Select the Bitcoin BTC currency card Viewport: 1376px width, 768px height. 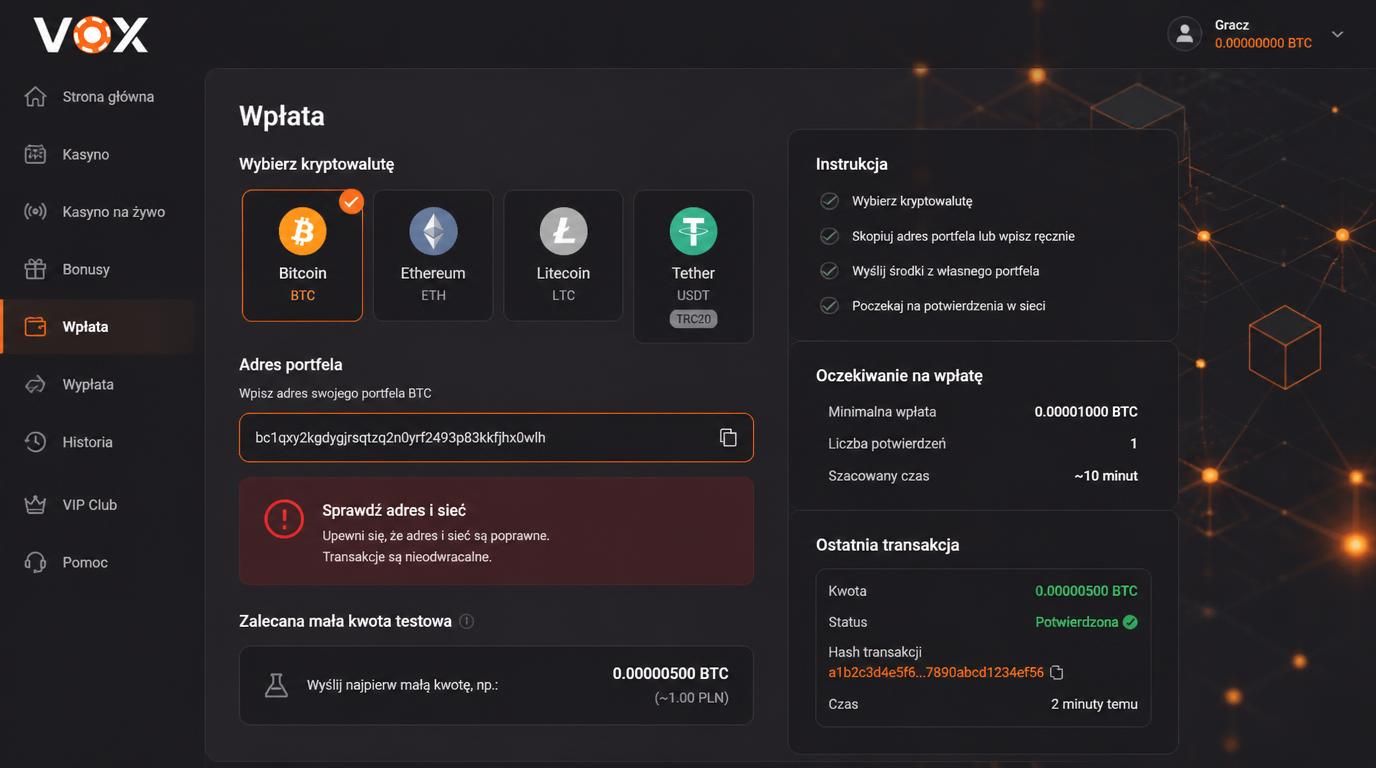[302, 256]
